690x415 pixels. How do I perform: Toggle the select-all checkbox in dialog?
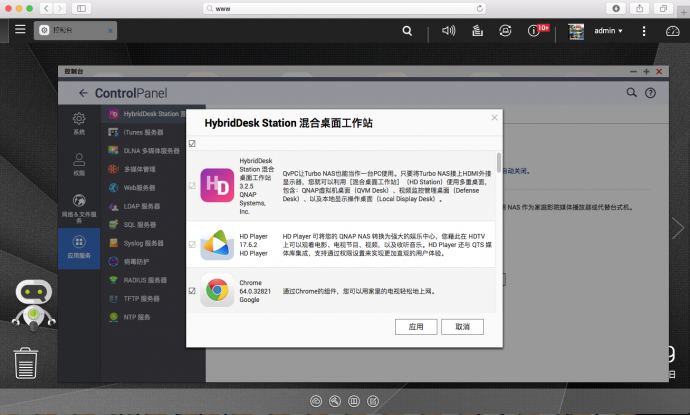[x=192, y=143]
